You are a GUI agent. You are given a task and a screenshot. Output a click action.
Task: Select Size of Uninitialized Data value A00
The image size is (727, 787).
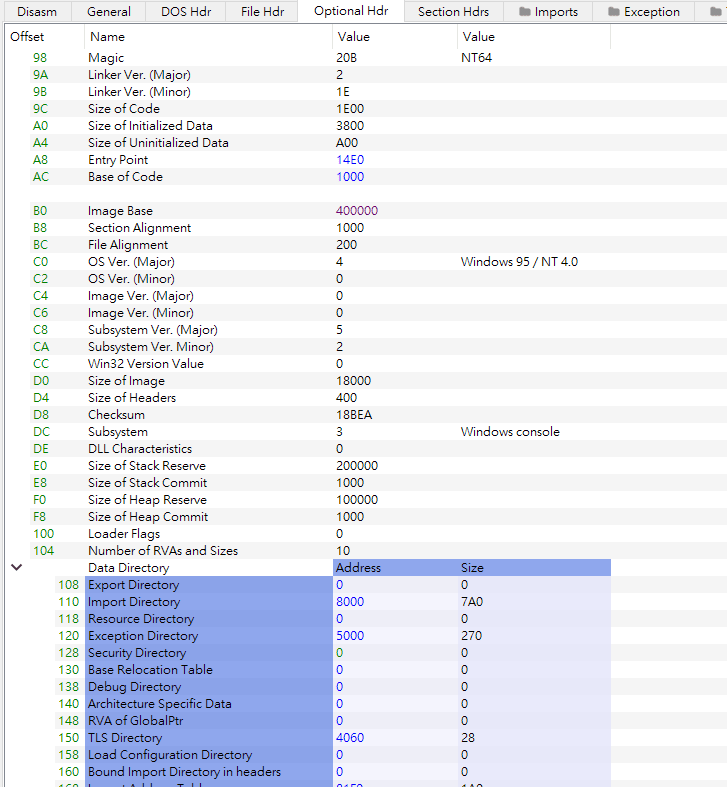[x=347, y=143]
